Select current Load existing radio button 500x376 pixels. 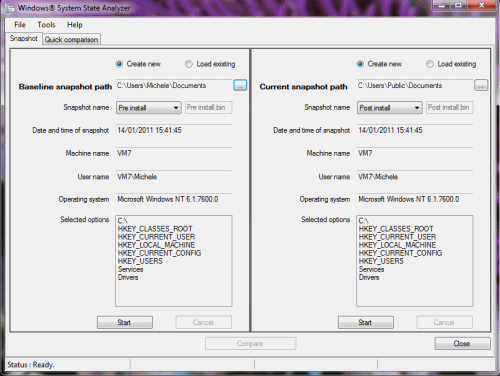coord(430,64)
